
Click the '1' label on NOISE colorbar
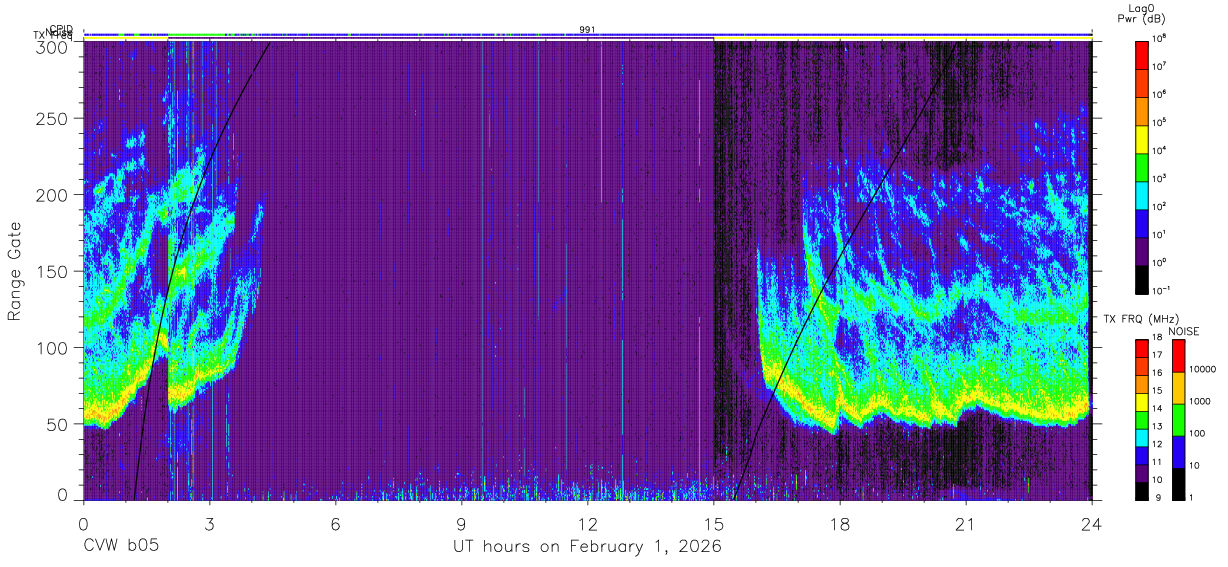pyautogui.click(x=1193, y=496)
